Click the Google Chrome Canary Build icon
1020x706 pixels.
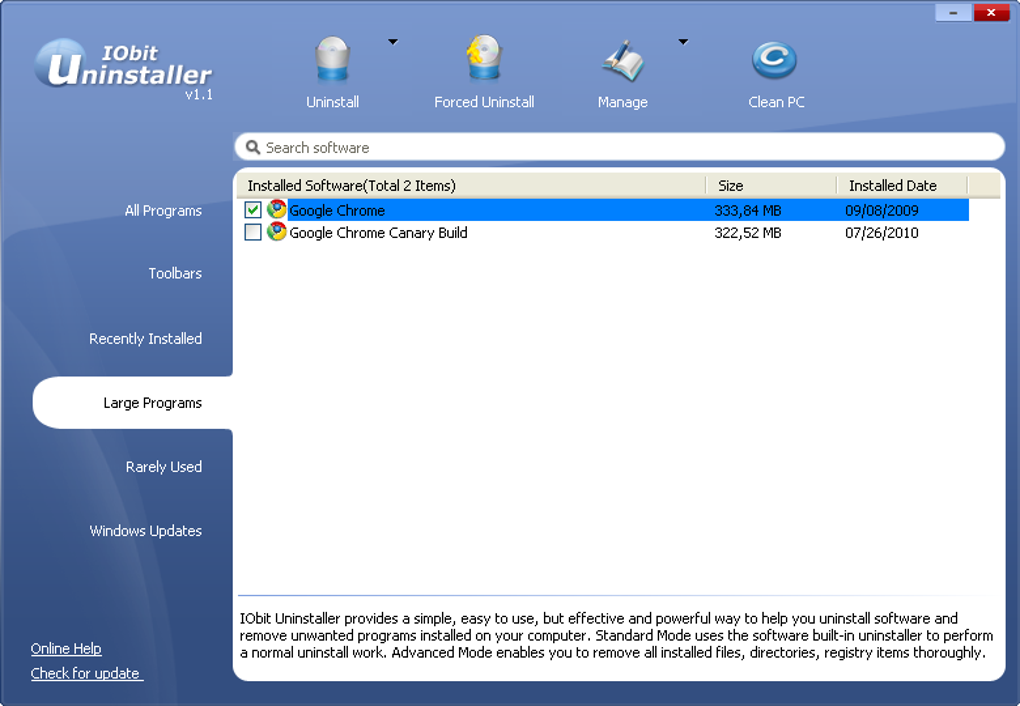tap(276, 232)
